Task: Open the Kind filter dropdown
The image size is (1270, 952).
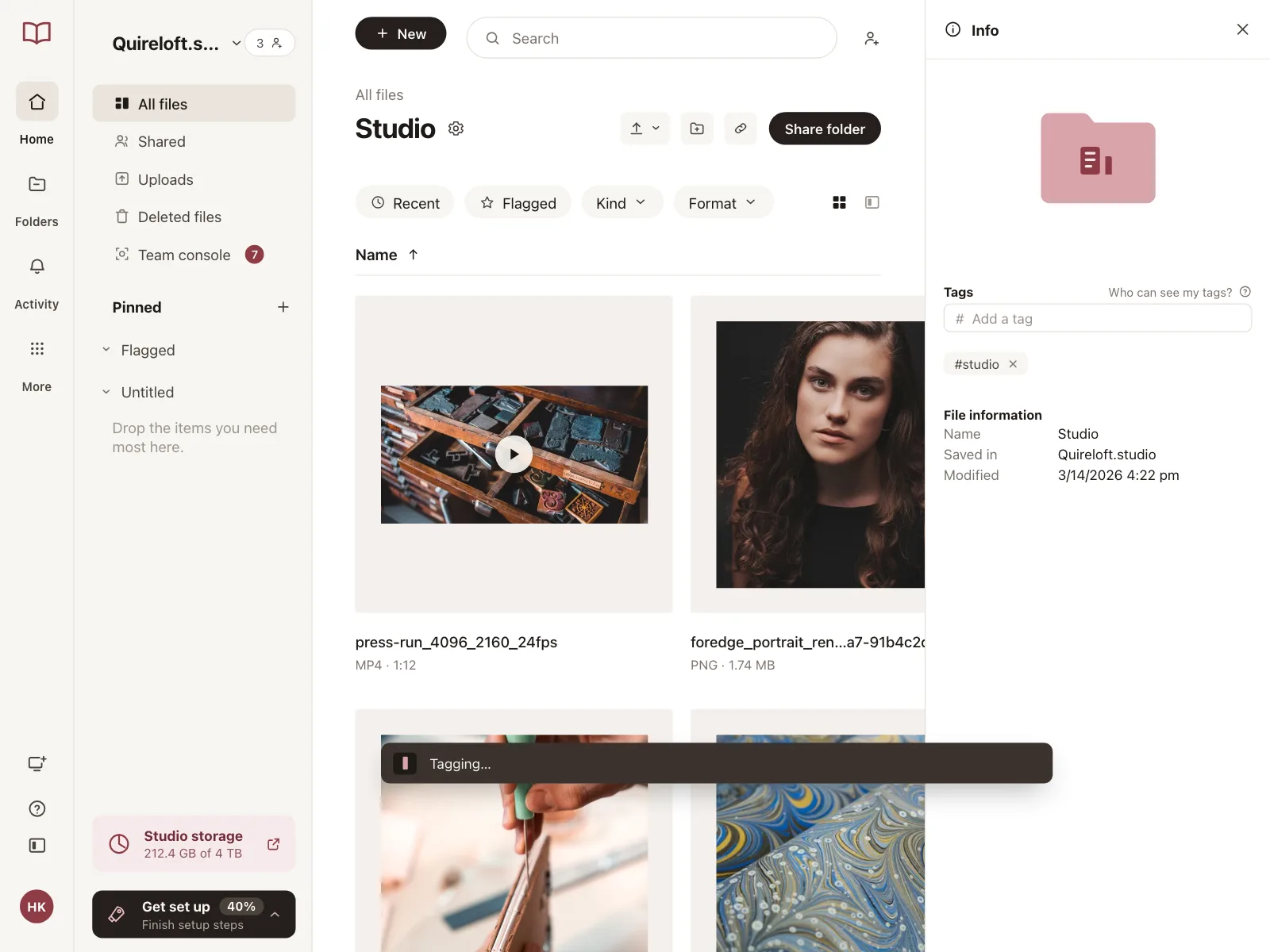Action: [622, 203]
